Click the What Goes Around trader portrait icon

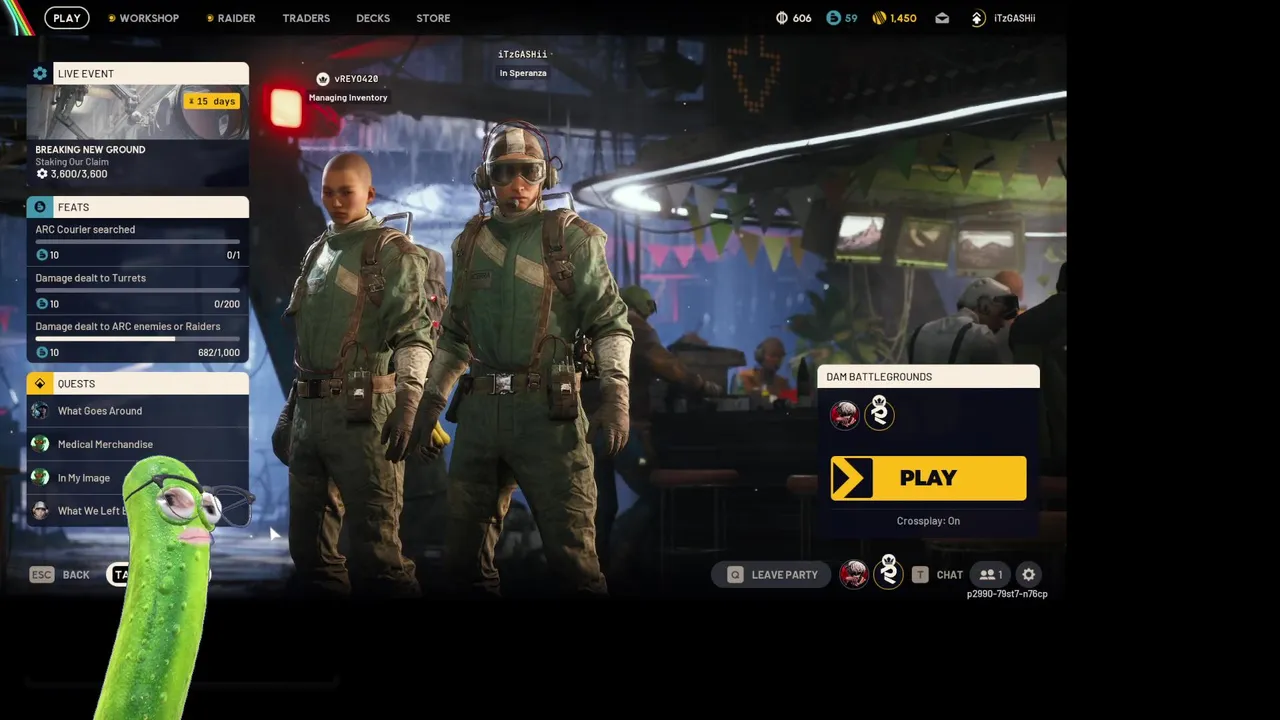coord(40,411)
